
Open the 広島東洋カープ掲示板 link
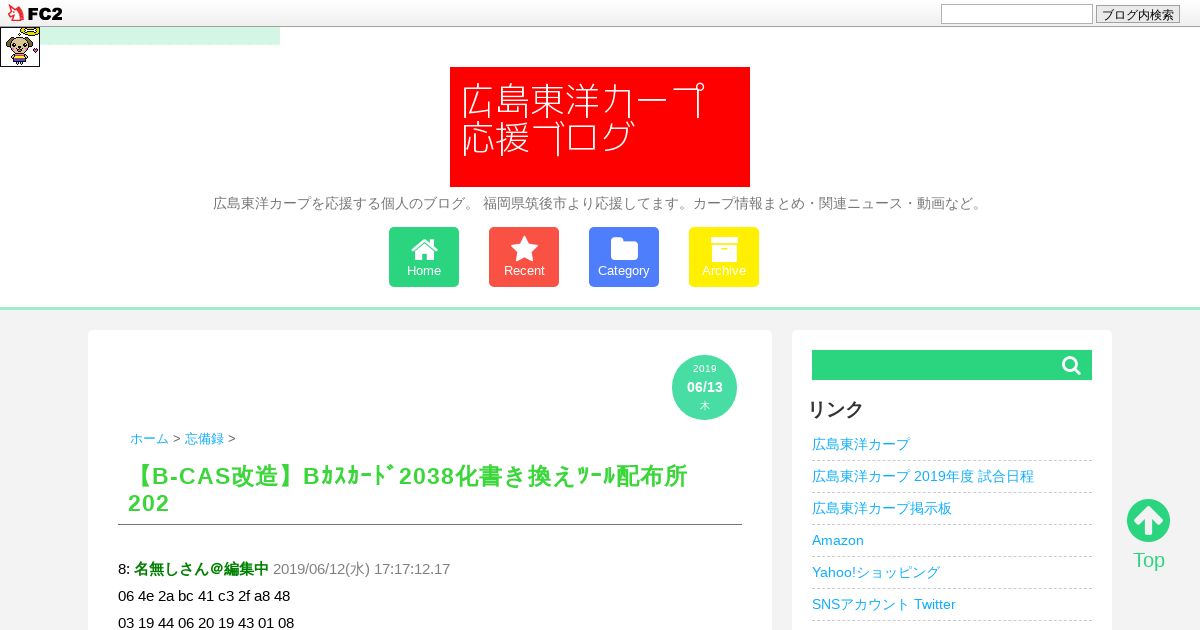tap(882, 508)
